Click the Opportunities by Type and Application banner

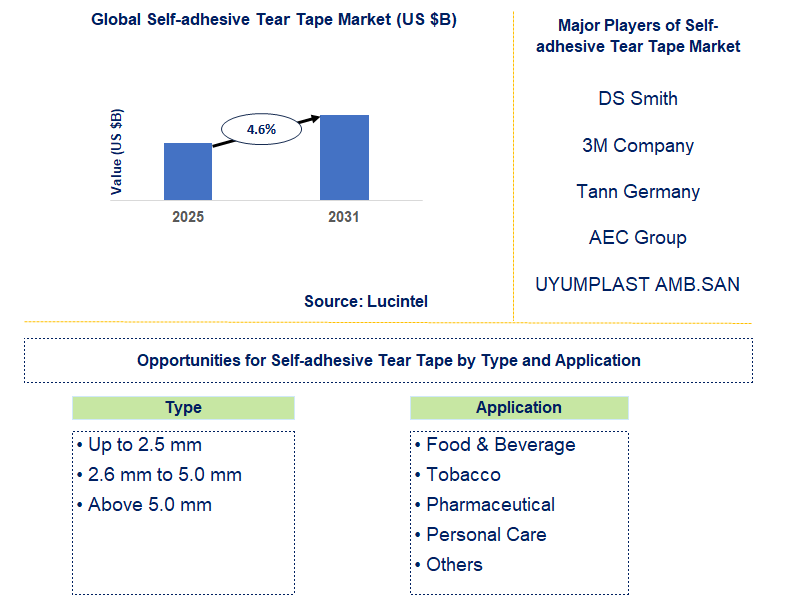tap(388, 361)
